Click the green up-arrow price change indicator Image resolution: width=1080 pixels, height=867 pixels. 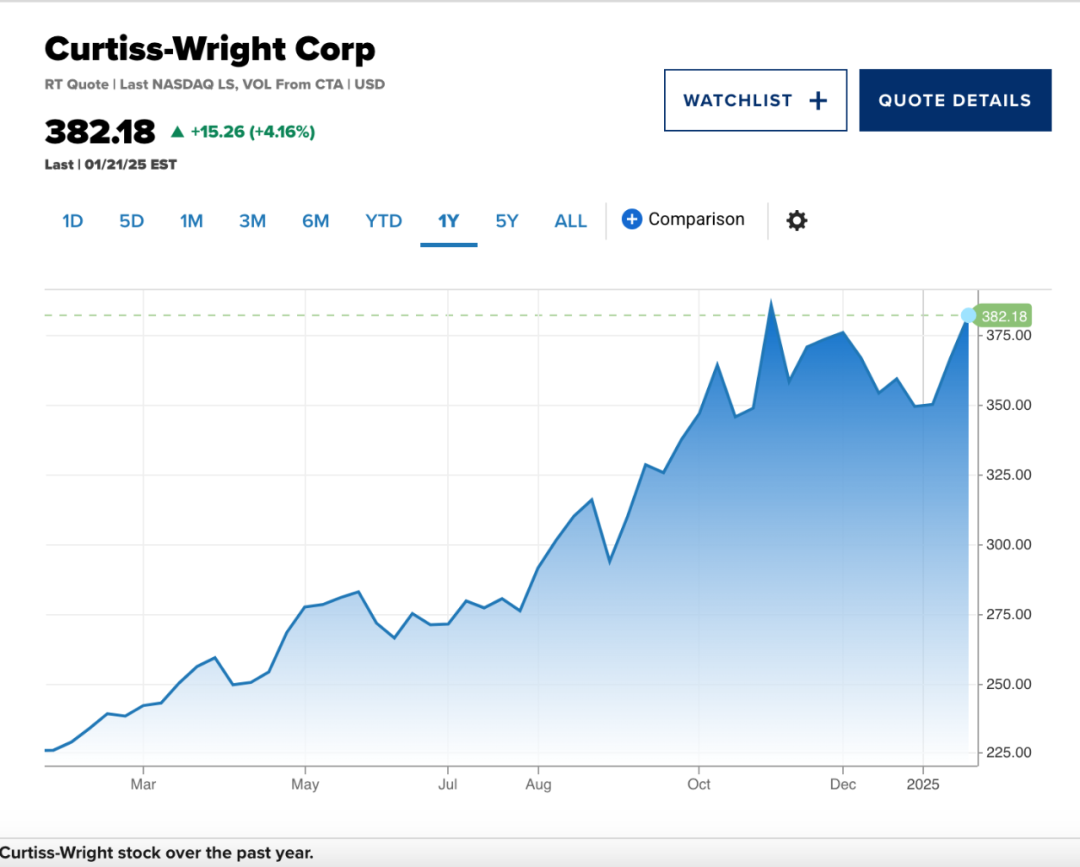177,131
